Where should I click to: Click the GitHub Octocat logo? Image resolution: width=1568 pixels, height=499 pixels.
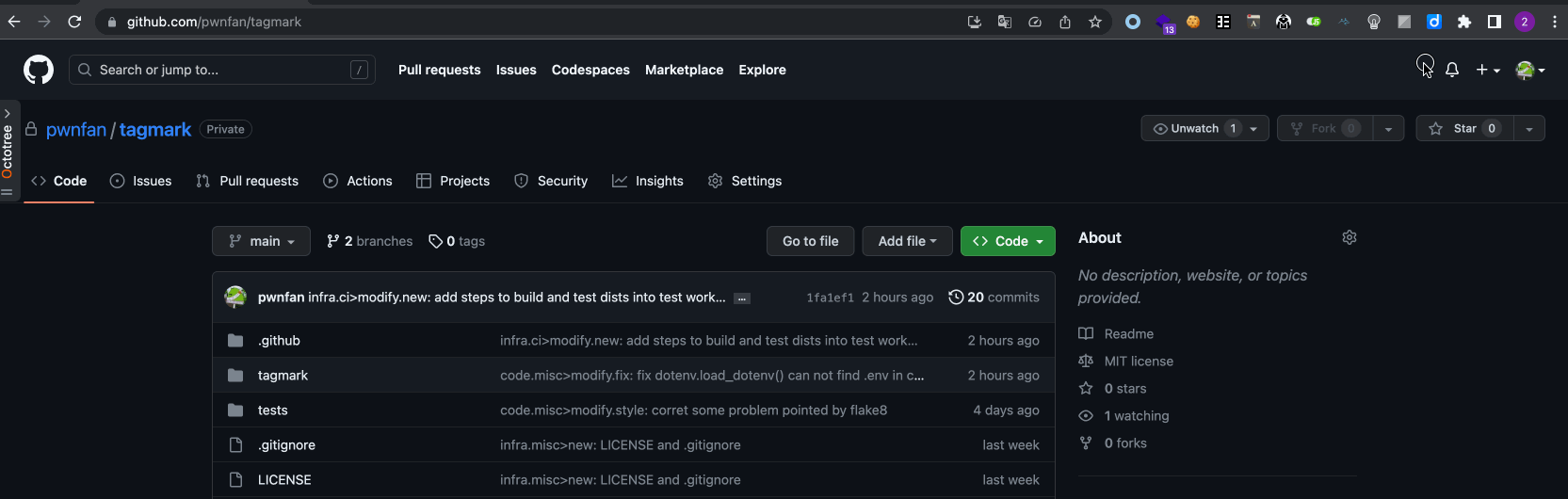[x=39, y=70]
